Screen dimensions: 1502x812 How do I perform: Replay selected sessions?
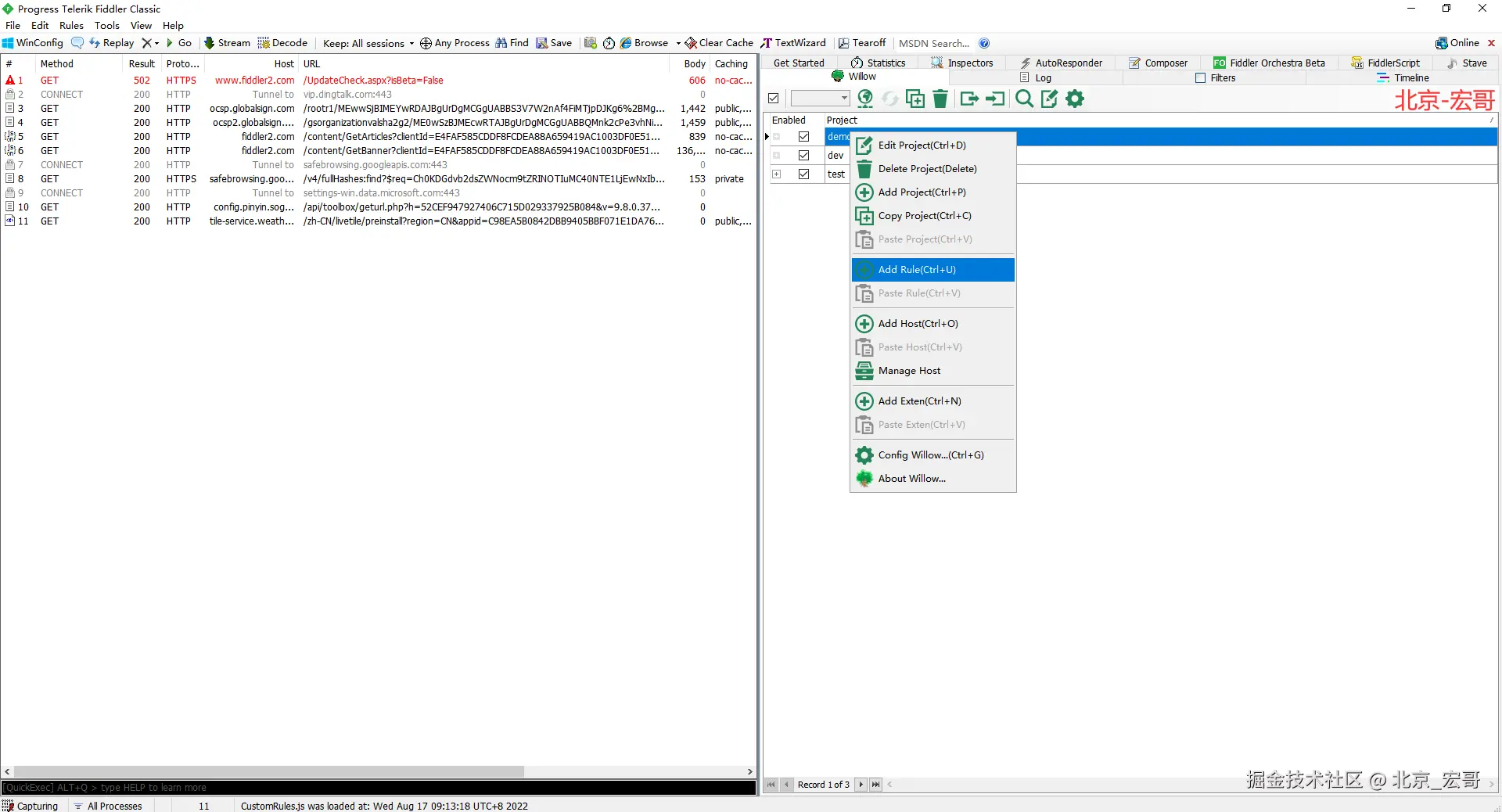pos(112,43)
